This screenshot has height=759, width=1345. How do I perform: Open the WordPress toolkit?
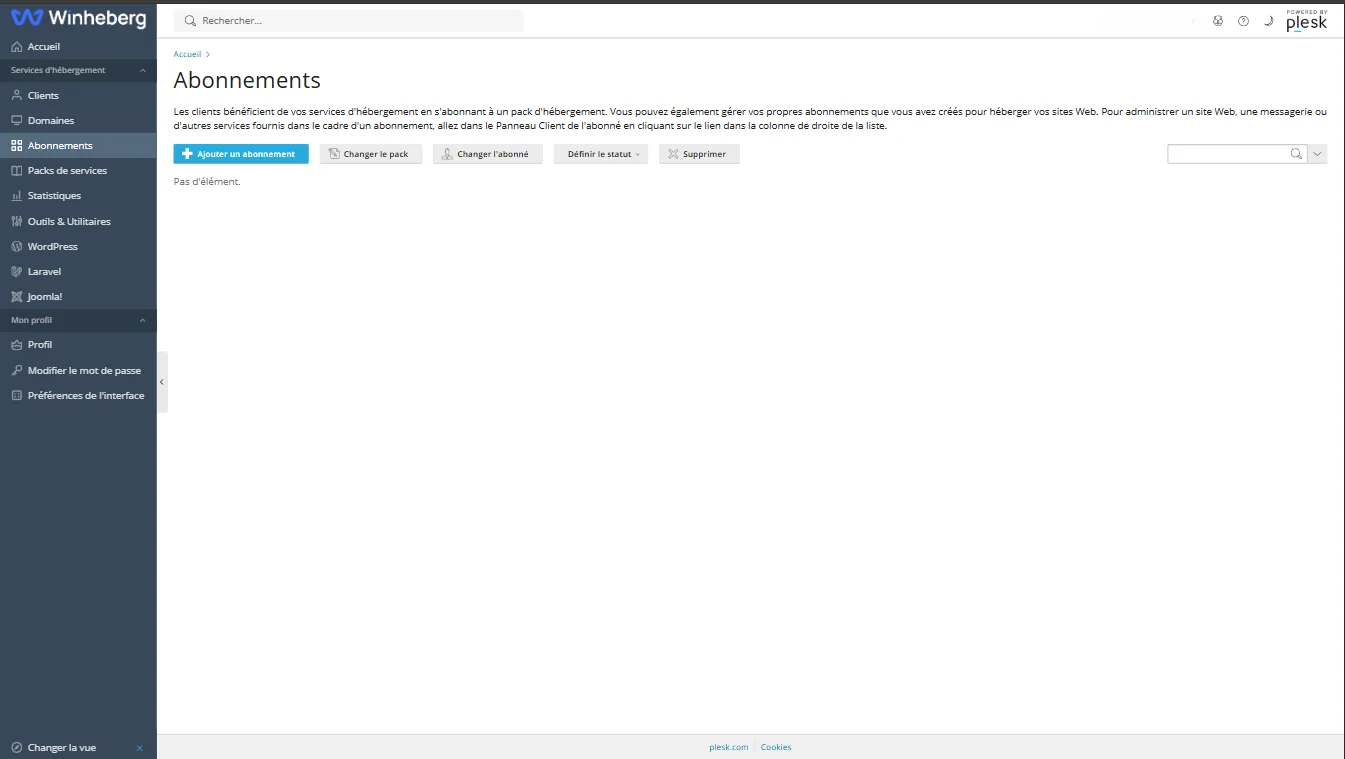(x=78, y=246)
